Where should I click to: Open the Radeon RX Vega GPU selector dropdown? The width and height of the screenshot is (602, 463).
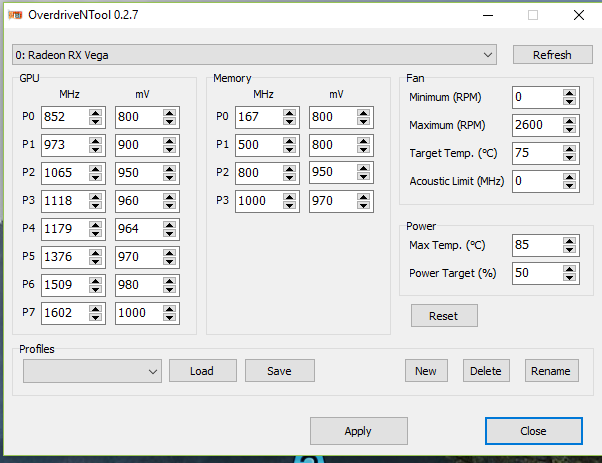click(254, 55)
